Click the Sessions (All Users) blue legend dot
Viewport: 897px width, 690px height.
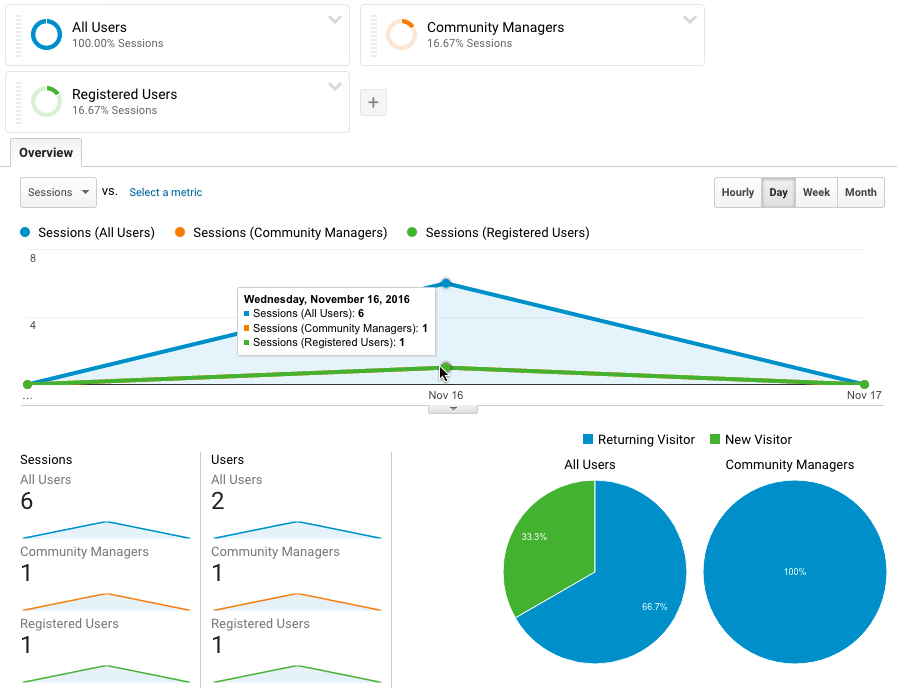tap(26, 233)
